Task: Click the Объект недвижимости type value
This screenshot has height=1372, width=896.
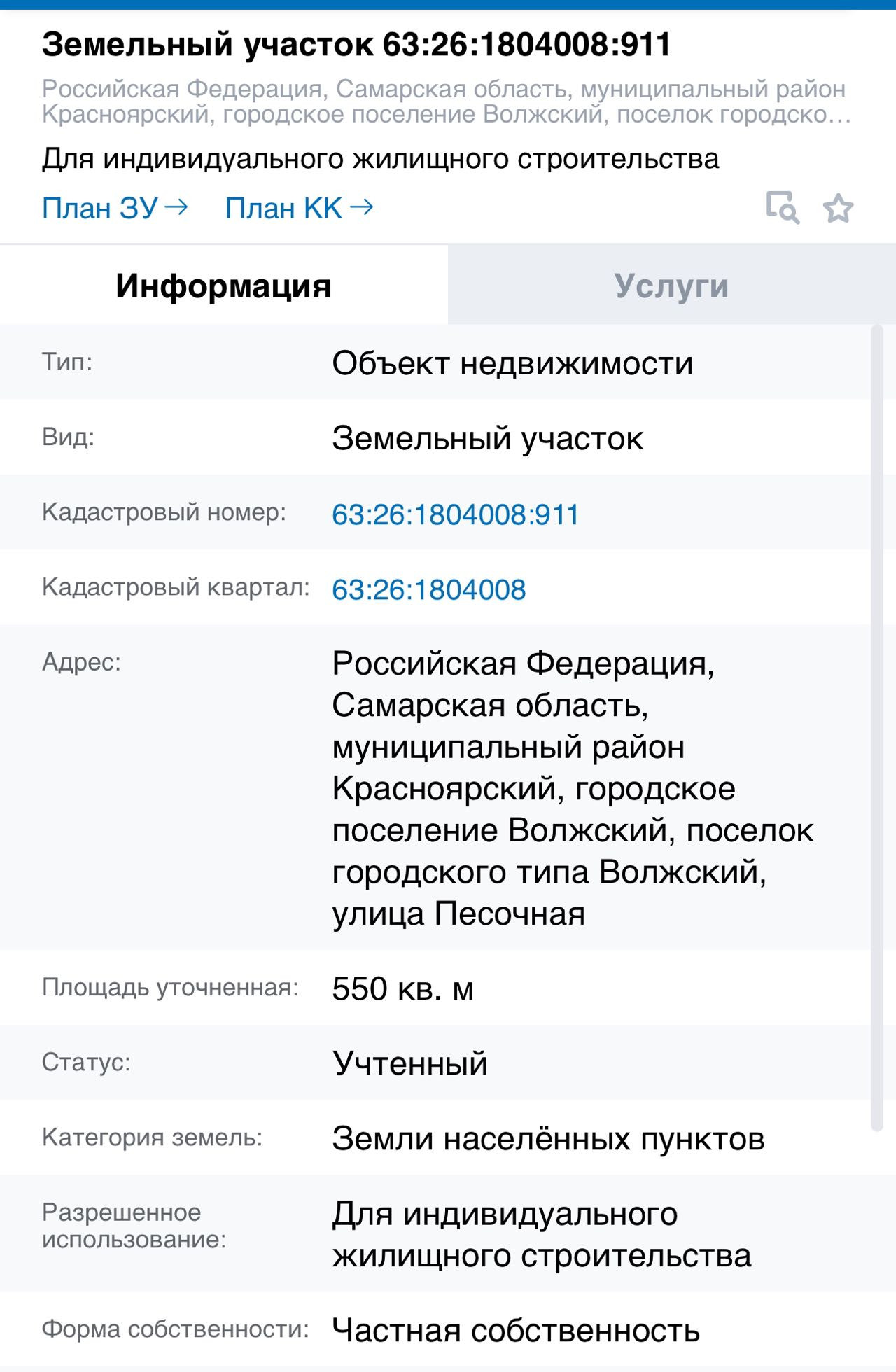Action: pyautogui.click(x=512, y=363)
